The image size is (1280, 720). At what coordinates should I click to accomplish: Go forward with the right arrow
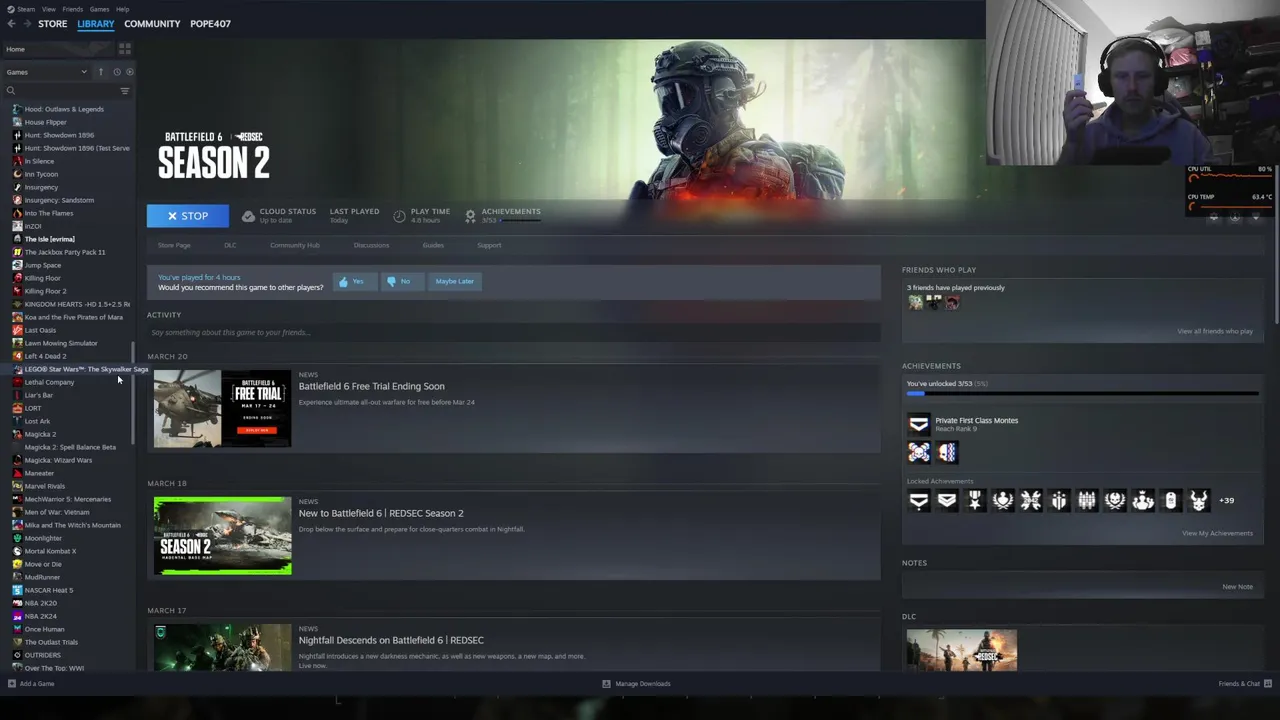click(x=26, y=24)
